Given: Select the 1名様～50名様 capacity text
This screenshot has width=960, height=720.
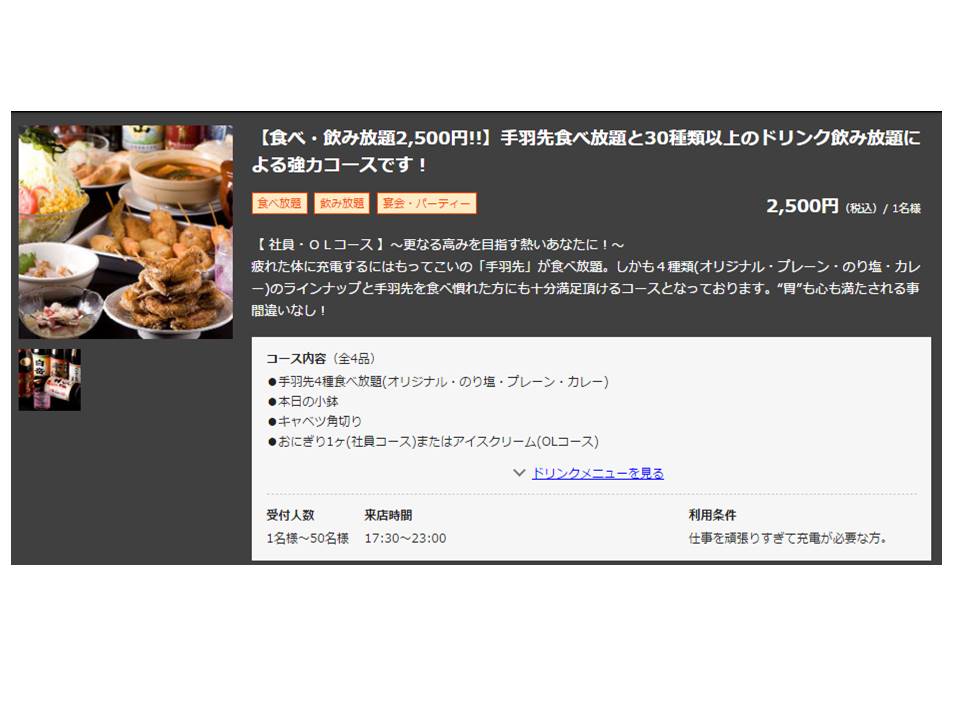Looking at the screenshot, I should point(307,538).
